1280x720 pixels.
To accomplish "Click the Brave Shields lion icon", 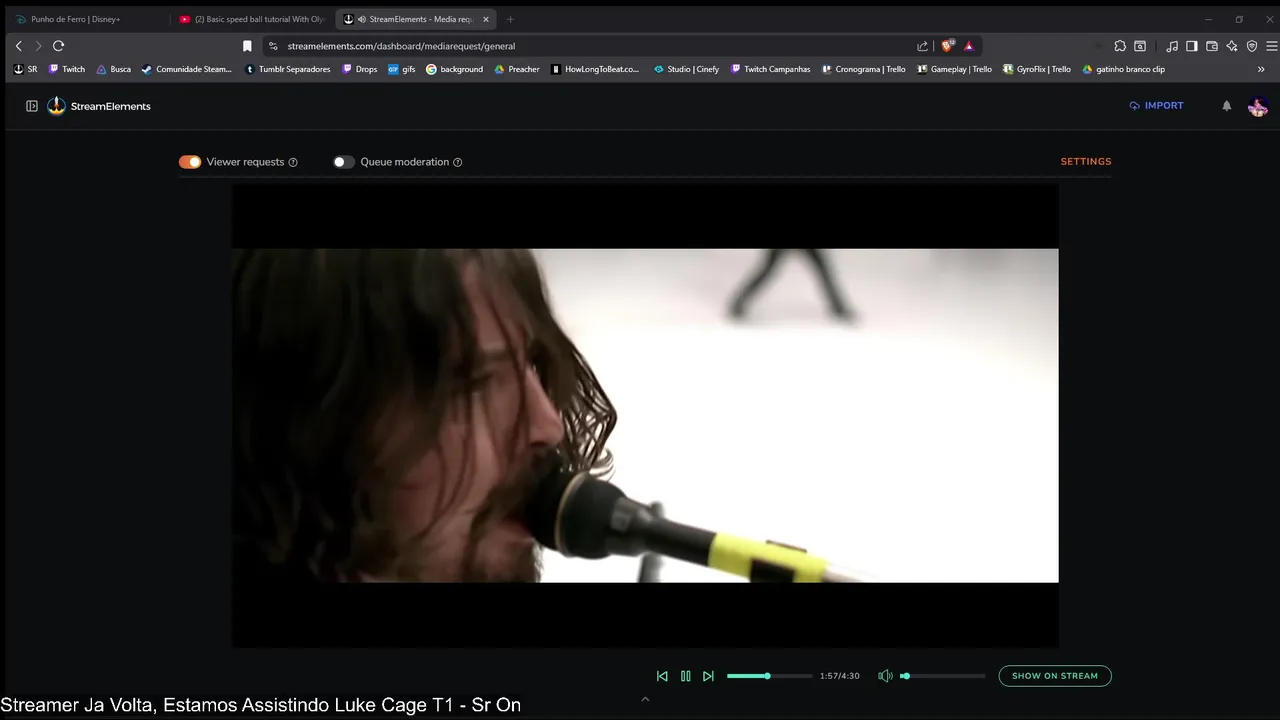I will pyautogui.click(x=948, y=46).
